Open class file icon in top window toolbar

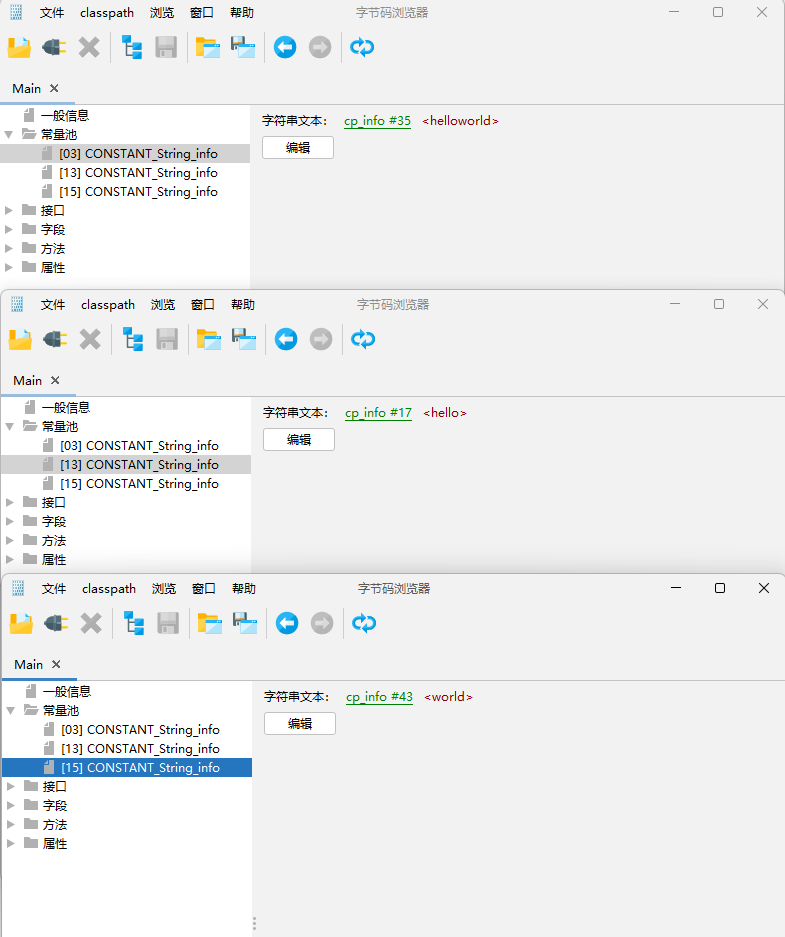(x=19, y=47)
